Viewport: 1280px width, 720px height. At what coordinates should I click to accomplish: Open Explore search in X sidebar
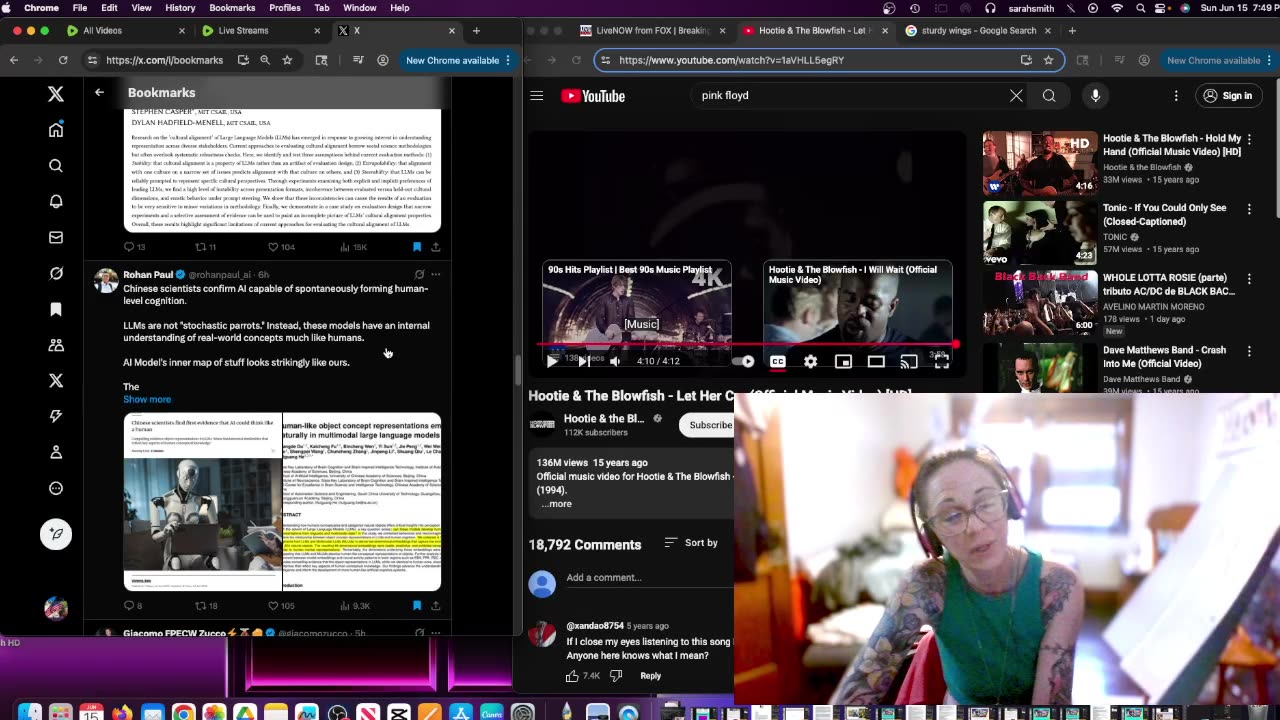coord(56,166)
